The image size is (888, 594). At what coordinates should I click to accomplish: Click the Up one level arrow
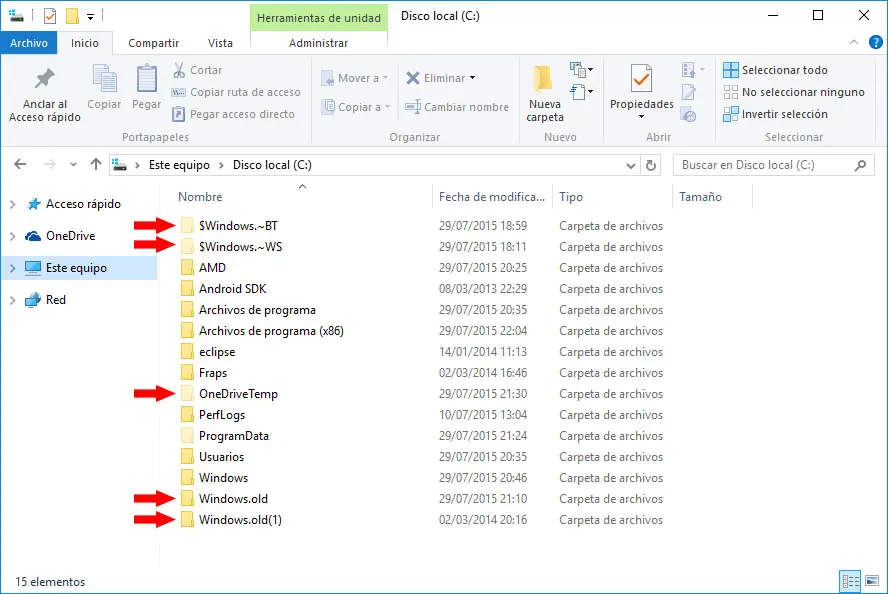96,165
